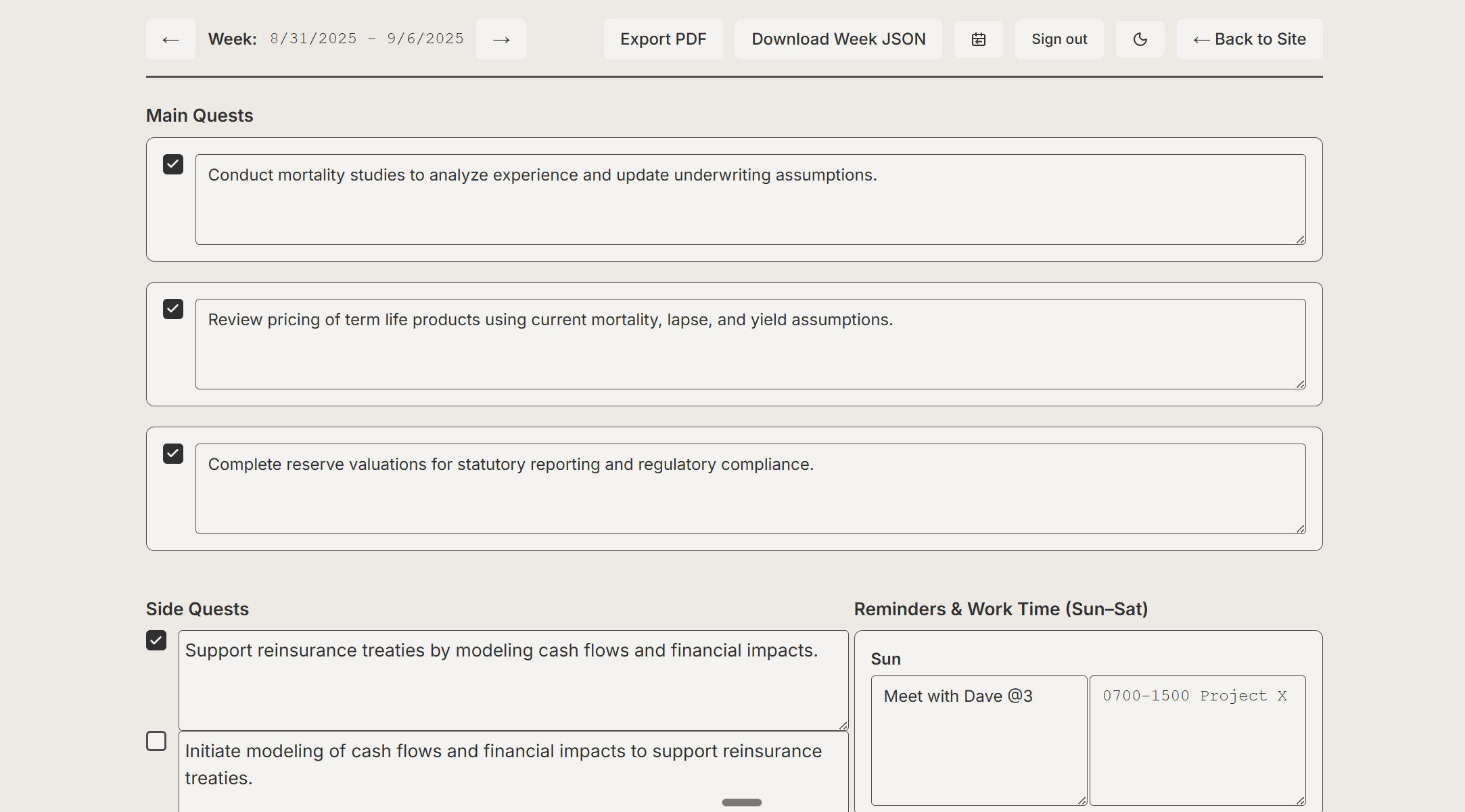Click Sunday work time '0700-1500 Project X' field
The height and width of the screenshot is (812, 1465).
(x=1198, y=740)
